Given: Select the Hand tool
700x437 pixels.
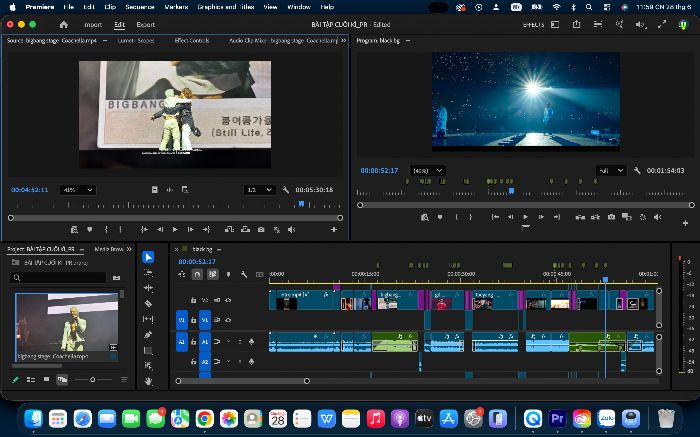Looking at the screenshot, I should click(x=148, y=381).
